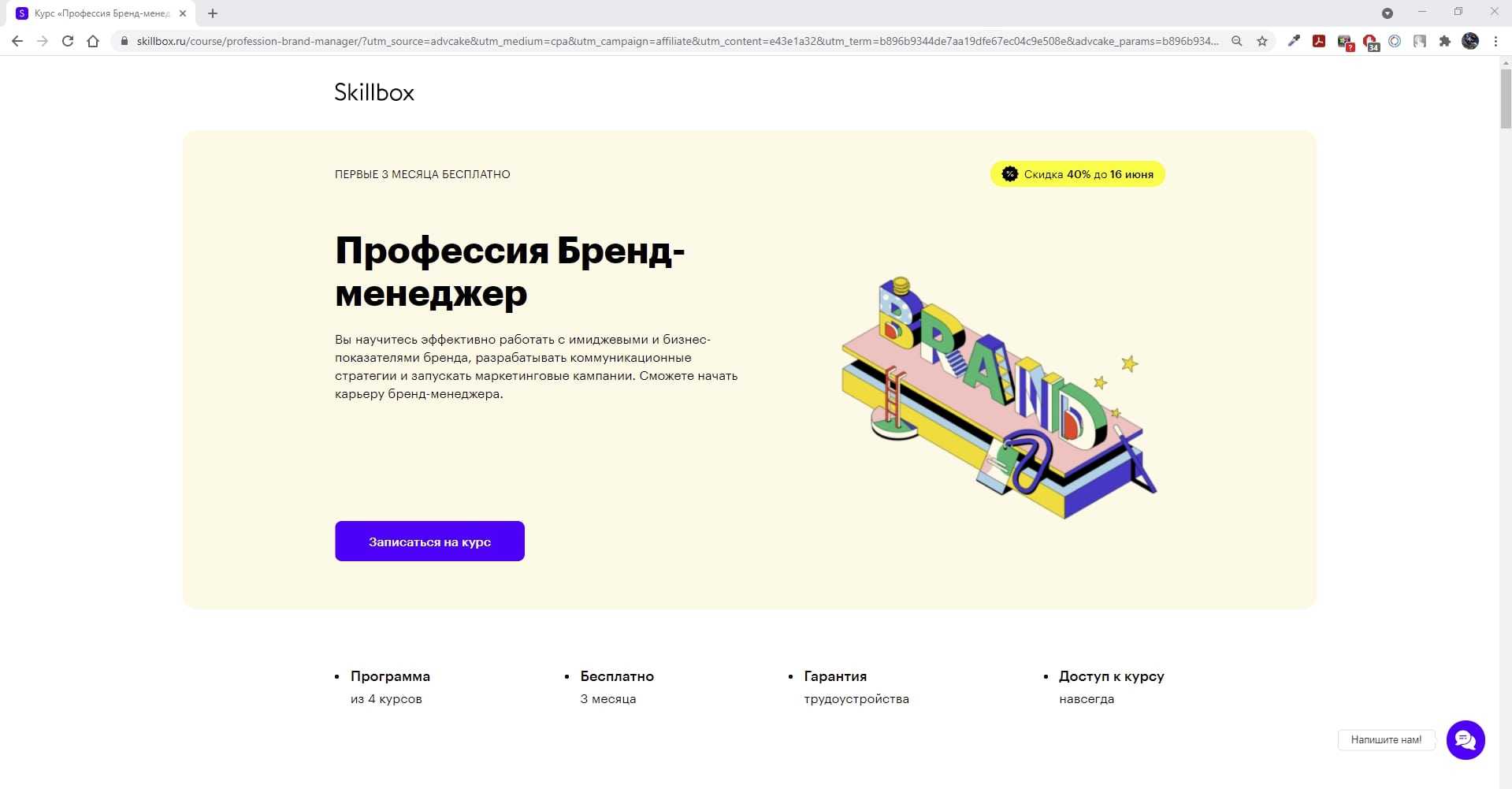
Task: Open the extension showing badge 34
Action: point(1370,42)
